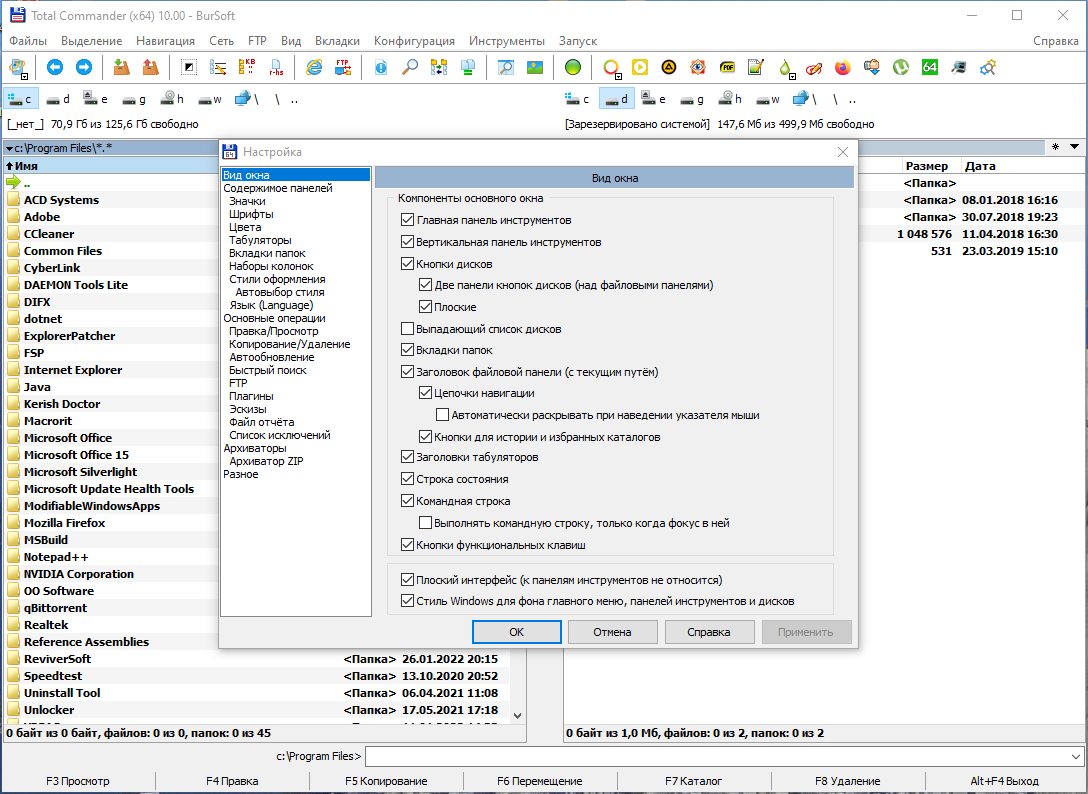The height and width of the screenshot is (794, 1088).
Task: Open the command line history dropdown
Action: pyautogui.click(x=1076, y=756)
